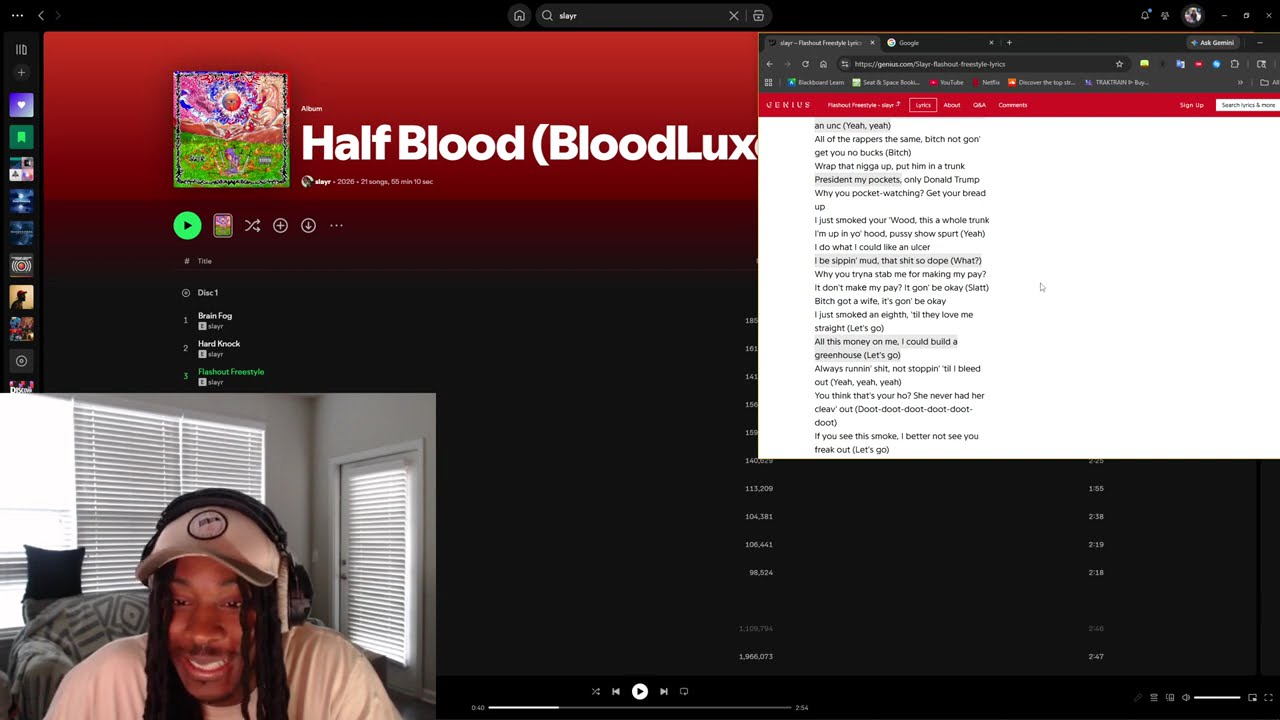Click Sign Up on Genius
This screenshot has height=720, width=1280.
[1191, 105]
